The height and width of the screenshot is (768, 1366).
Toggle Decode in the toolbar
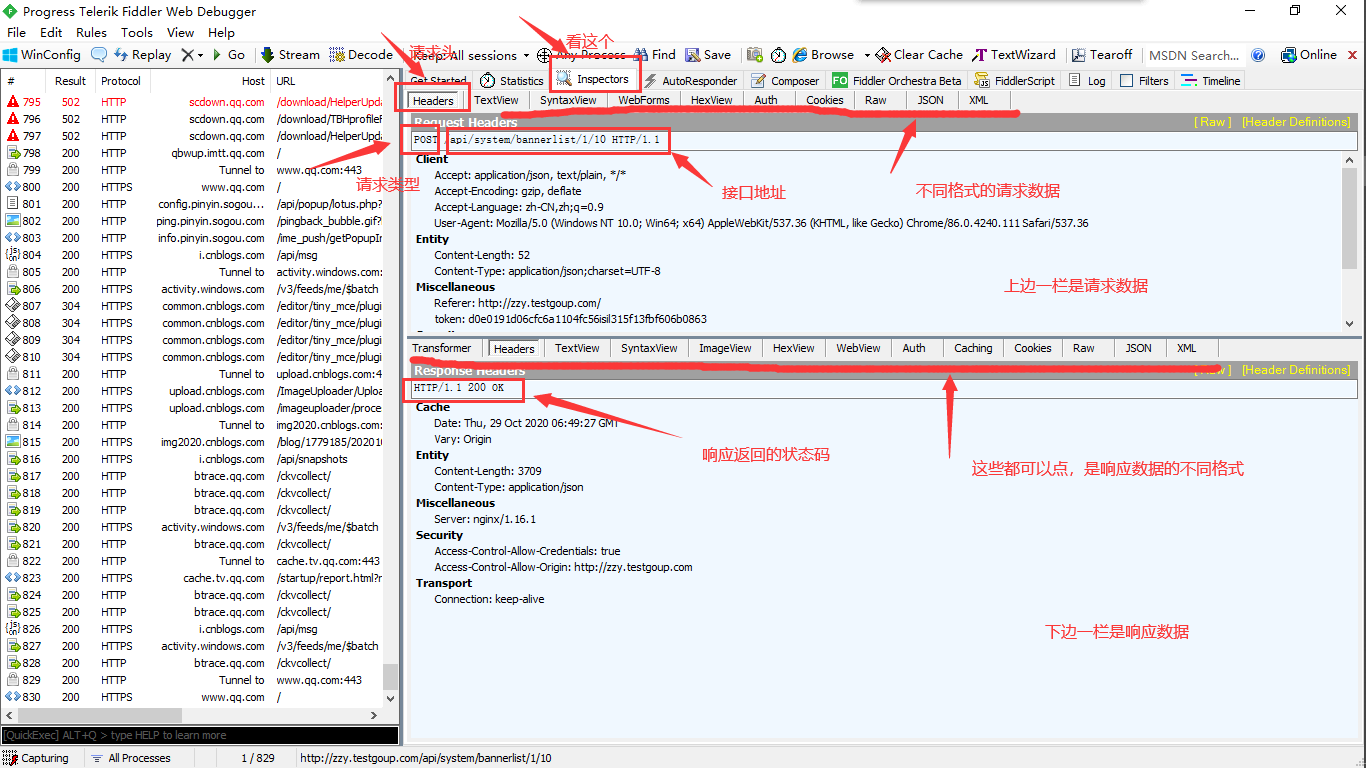pos(362,55)
